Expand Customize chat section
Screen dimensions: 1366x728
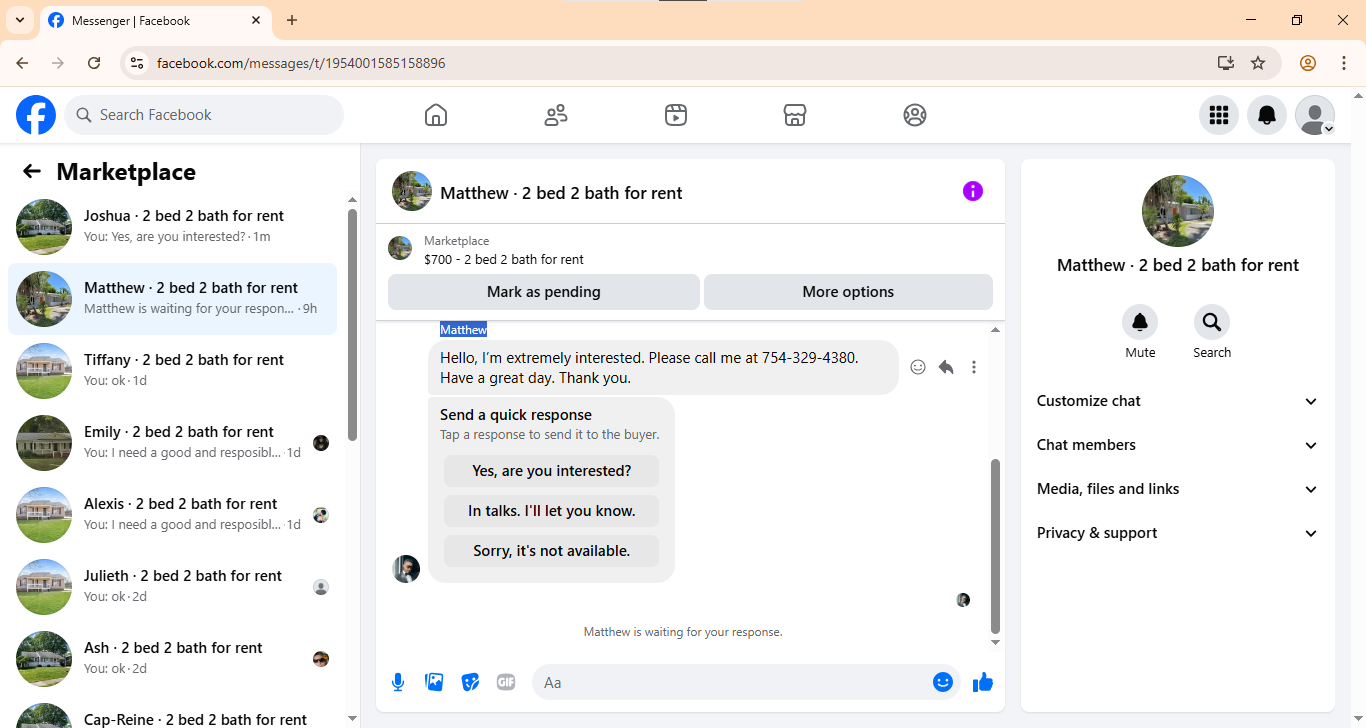1178,401
